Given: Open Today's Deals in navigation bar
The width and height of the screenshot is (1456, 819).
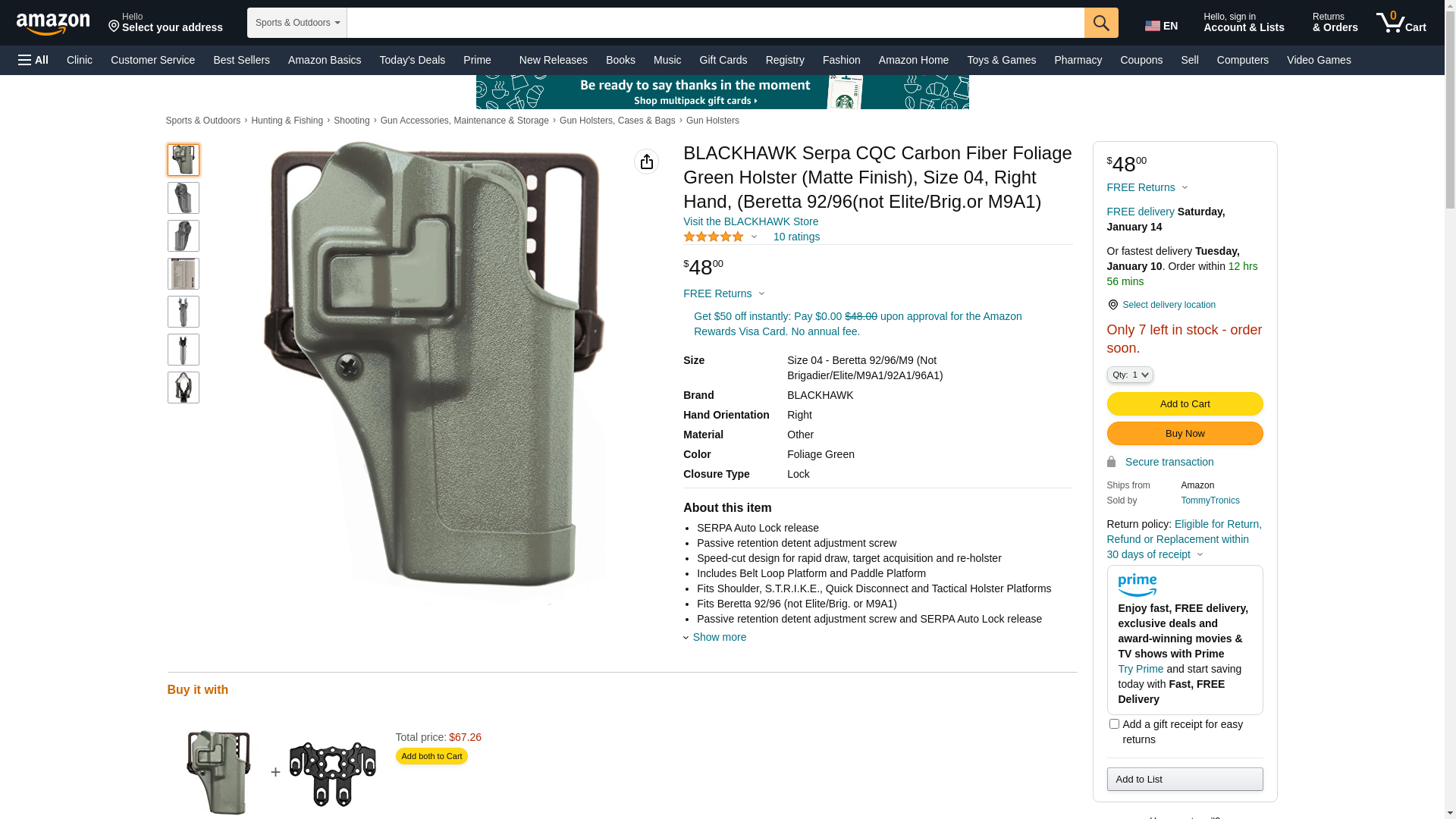Looking at the screenshot, I should point(412,60).
